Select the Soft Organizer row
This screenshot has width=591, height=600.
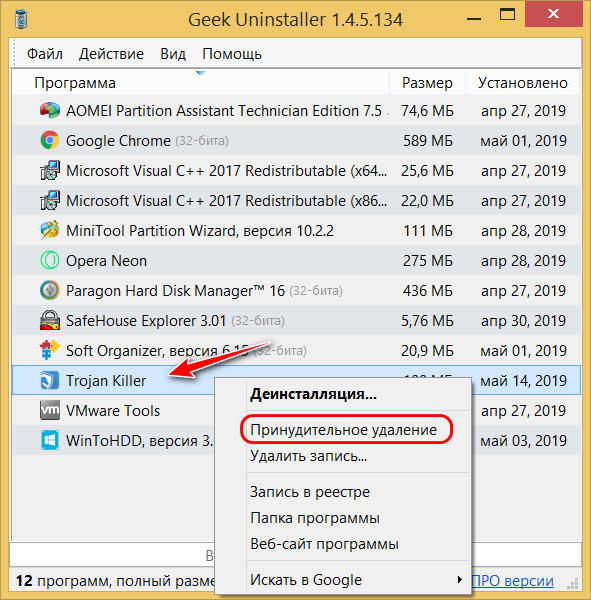click(x=296, y=351)
